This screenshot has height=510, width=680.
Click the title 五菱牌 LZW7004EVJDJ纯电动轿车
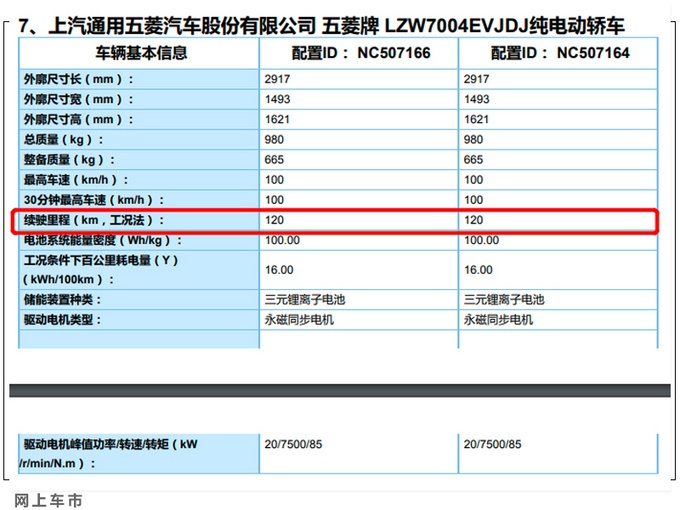tap(473, 26)
